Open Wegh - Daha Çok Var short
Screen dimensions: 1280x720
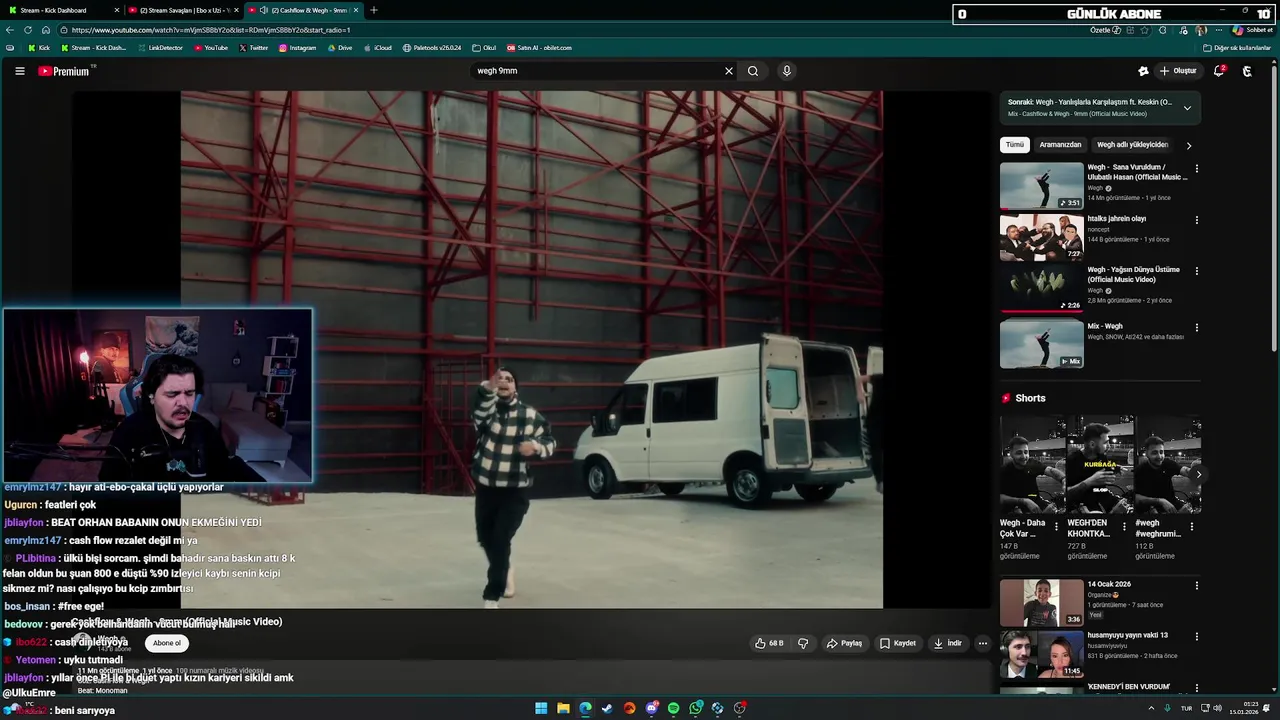click(x=1032, y=464)
